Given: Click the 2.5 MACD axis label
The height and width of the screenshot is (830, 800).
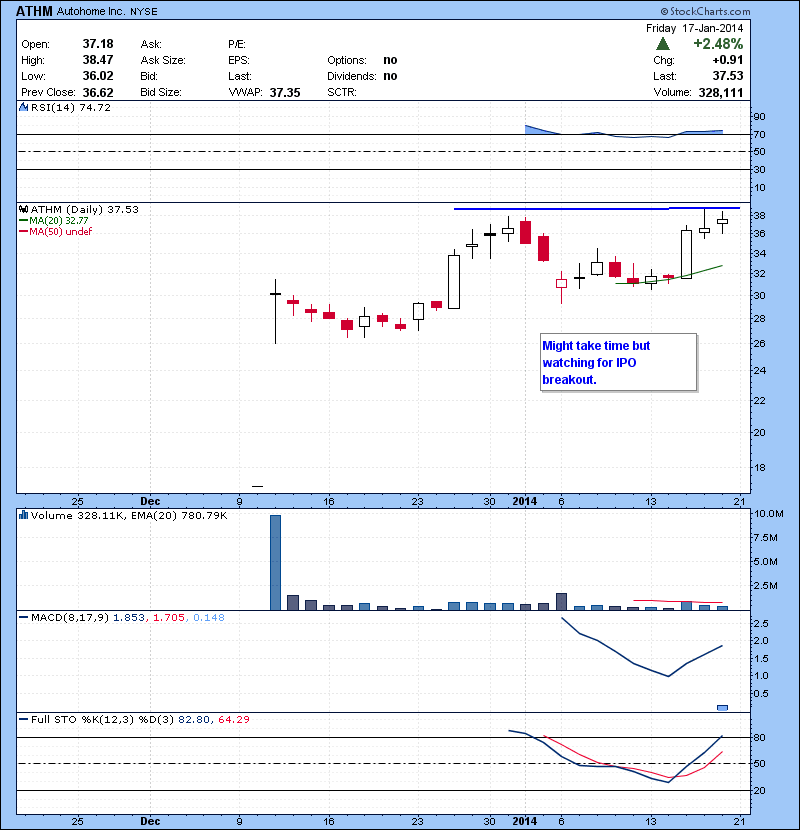Looking at the screenshot, I should [761, 624].
